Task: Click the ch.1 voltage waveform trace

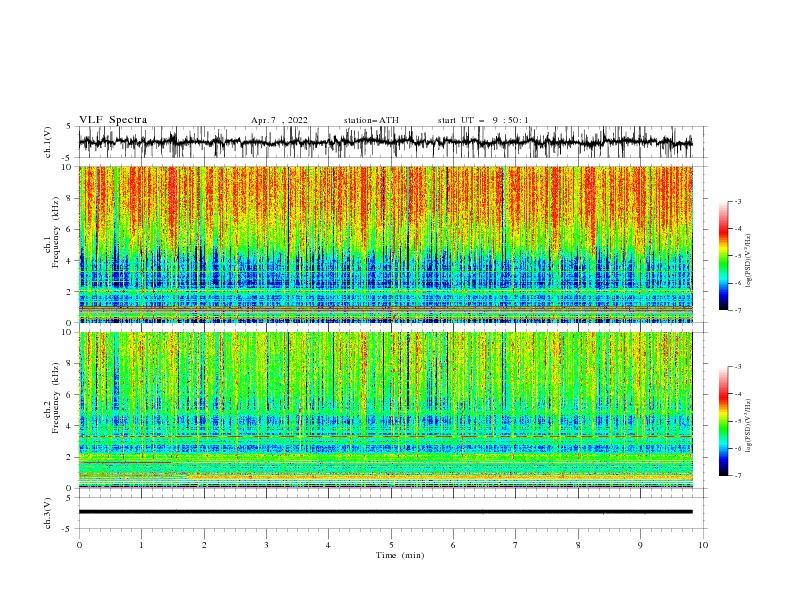Action: tap(385, 142)
